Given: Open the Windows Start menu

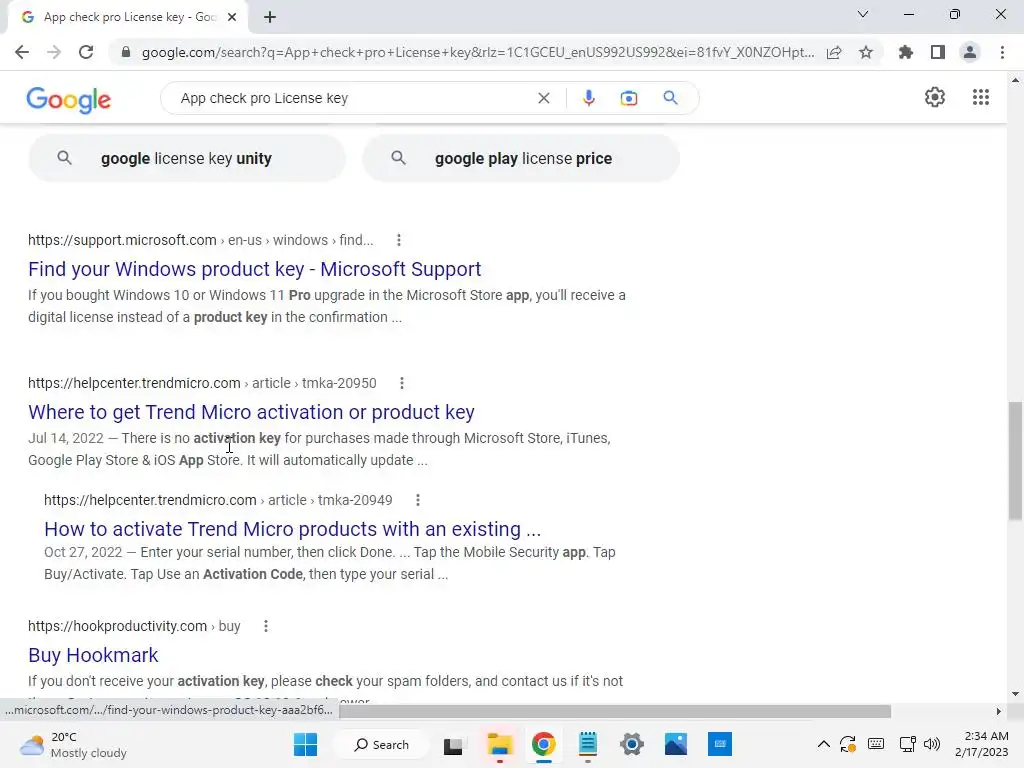Looking at the screenshot, I should click(x=305, y=744).
